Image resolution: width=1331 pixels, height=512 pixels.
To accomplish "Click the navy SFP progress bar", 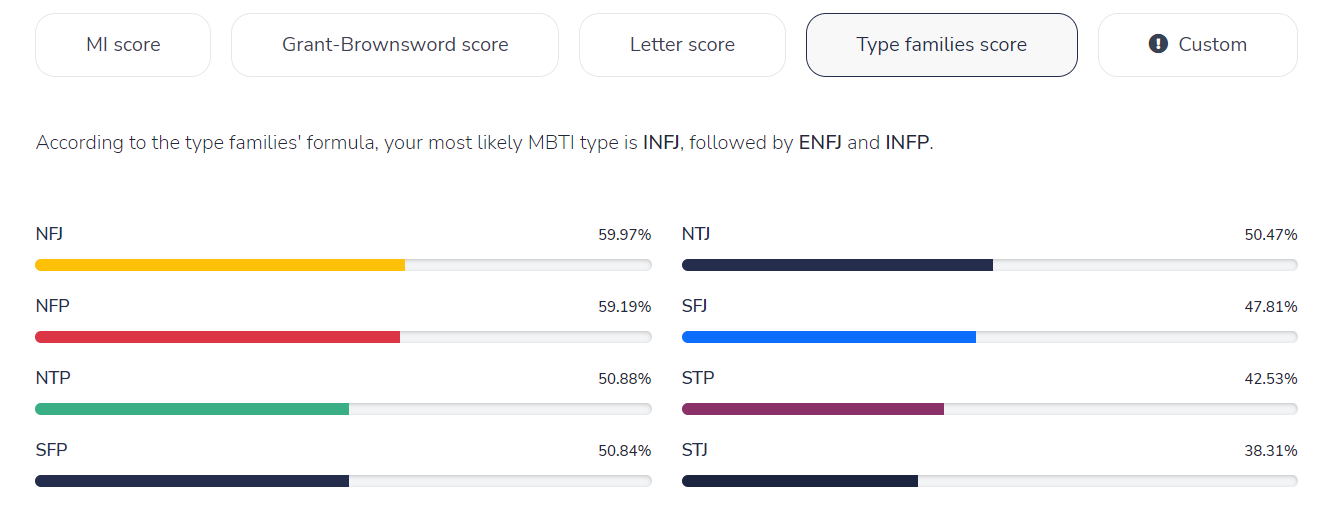I will click(x=192, y=481).
